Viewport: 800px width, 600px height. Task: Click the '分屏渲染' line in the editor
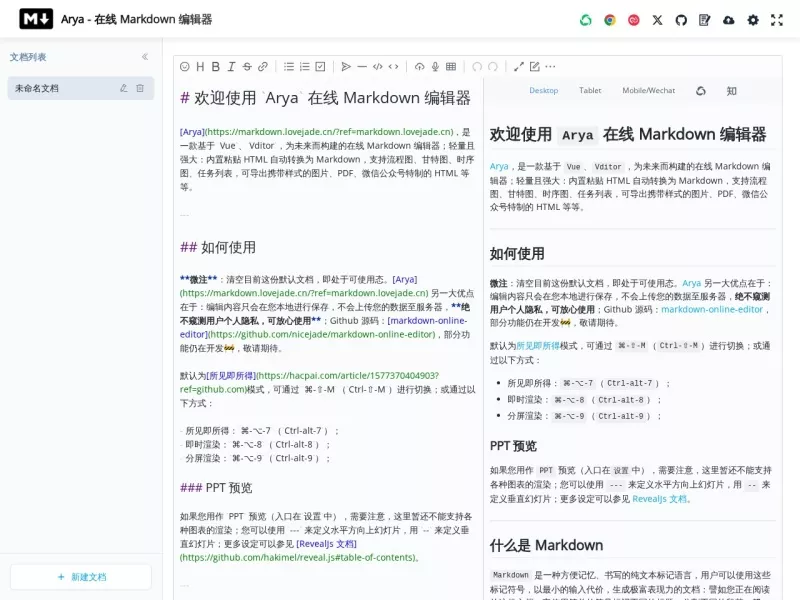pyautogui.click(x=255, y=458)
